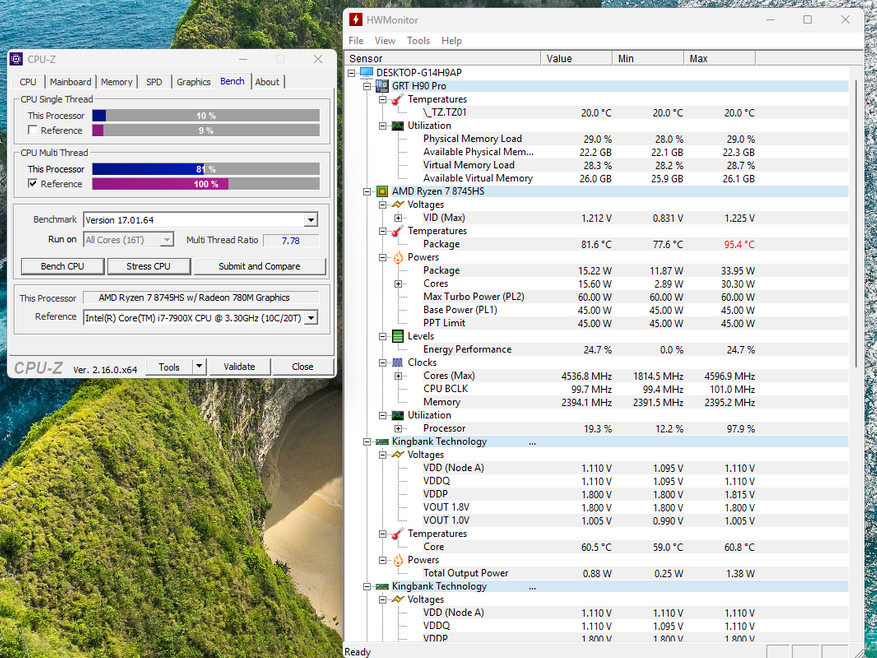Image resolution: width=877 pixels, height=658 pixels.
Task: Open the View menu in HWMonitor
Action: (385, 41)
